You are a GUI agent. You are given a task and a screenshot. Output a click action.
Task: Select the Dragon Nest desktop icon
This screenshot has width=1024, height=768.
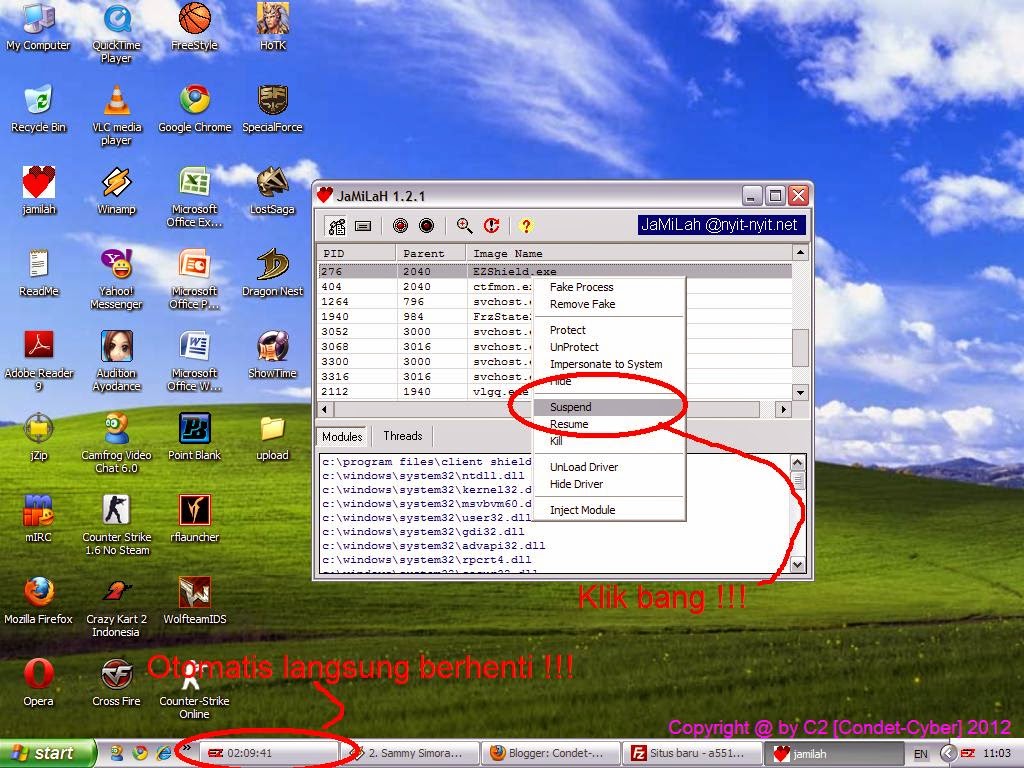[x=273, y=273]
